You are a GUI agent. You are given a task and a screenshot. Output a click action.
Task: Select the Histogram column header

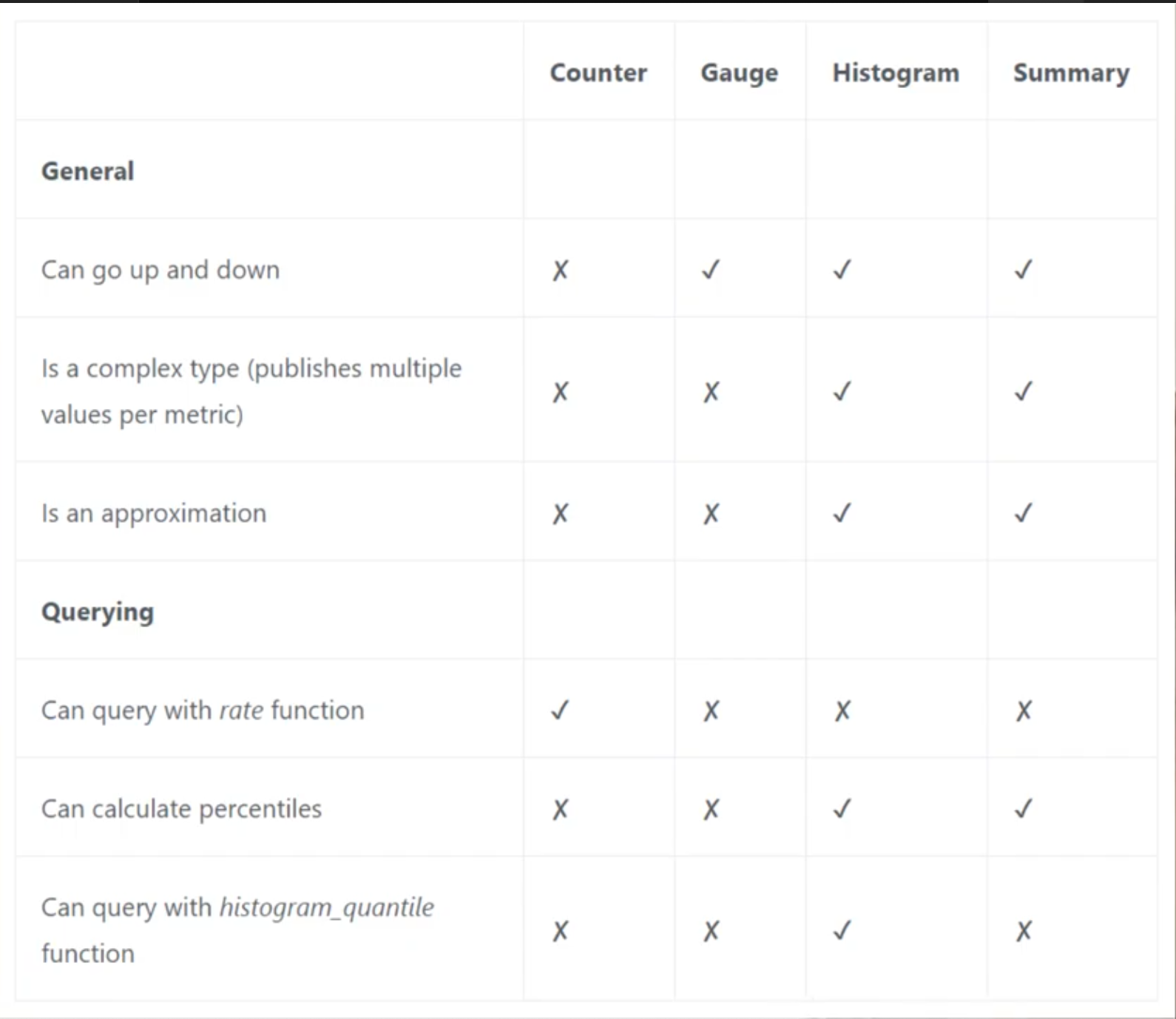tap(896, 72)
